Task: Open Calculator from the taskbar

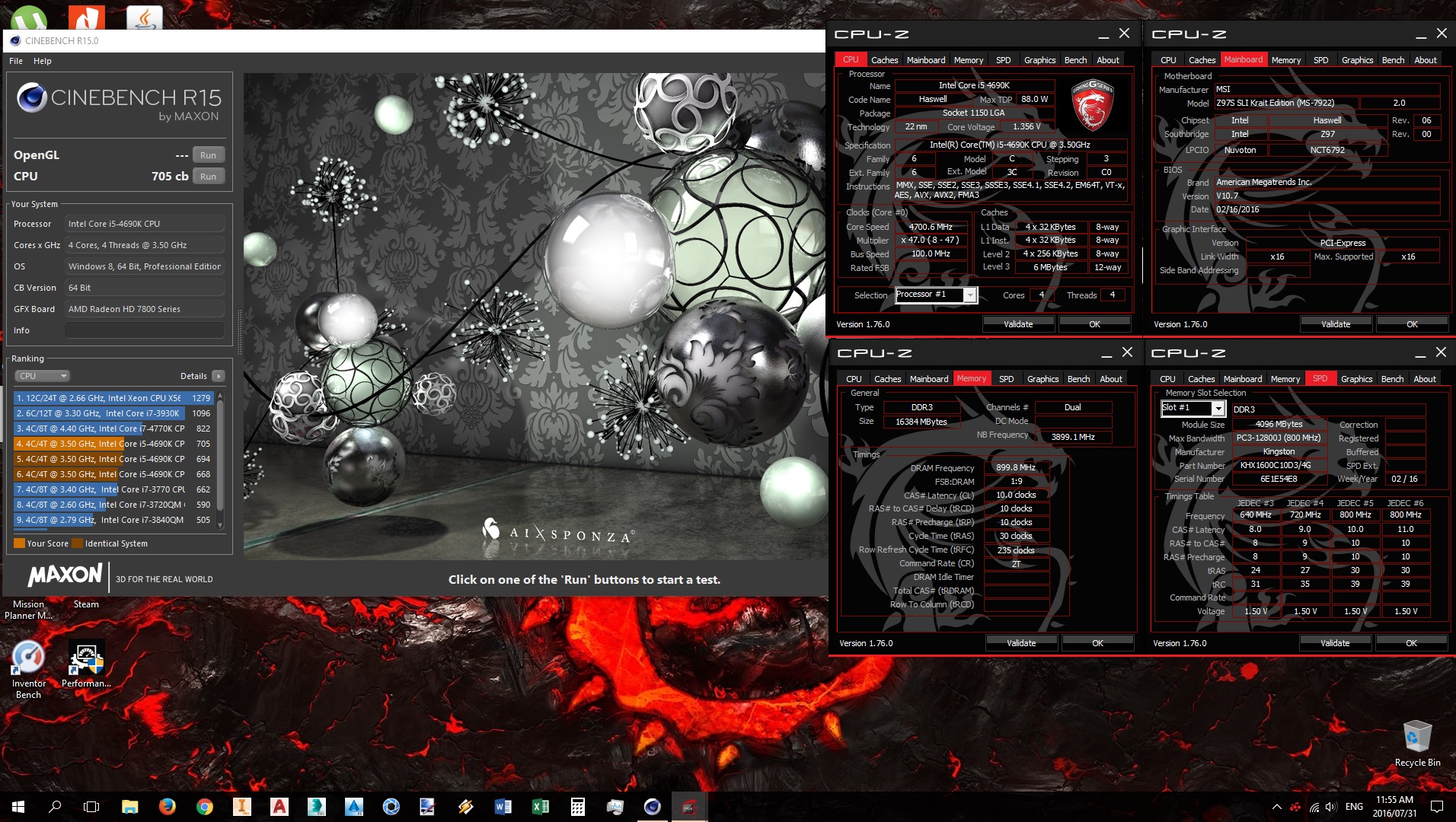Action: (x=578, y=807)
